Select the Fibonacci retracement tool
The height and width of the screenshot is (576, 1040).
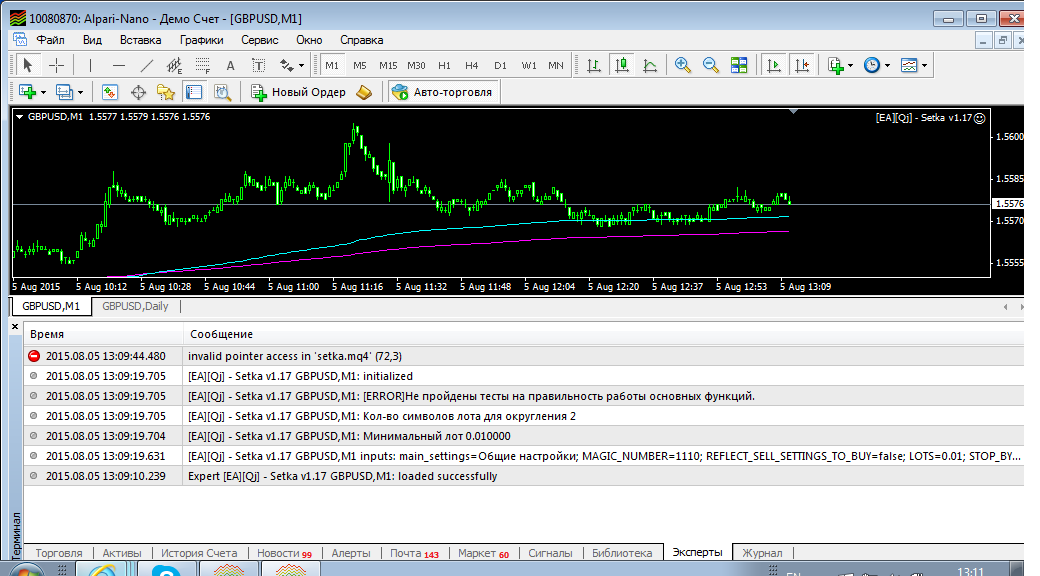(x=202, y=65)
